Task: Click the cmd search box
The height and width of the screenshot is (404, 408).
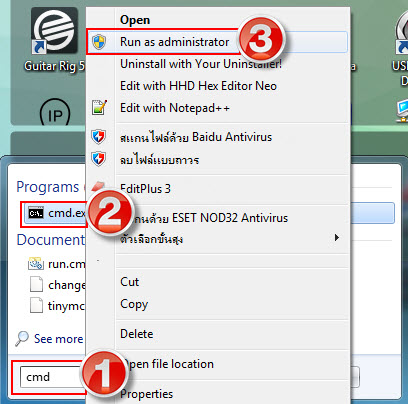Action: (52, 377)
